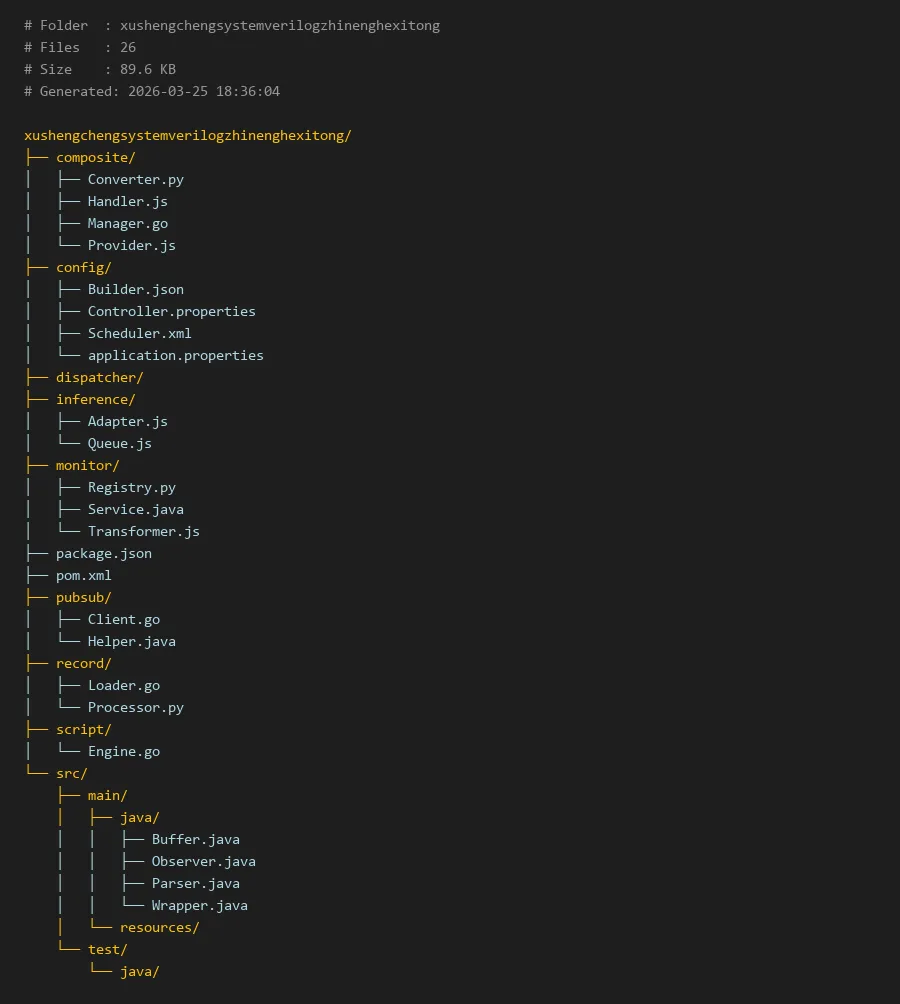Select Queue.js under inference
This screenshot has height=1004, width=900.
(x=119, y=443)
